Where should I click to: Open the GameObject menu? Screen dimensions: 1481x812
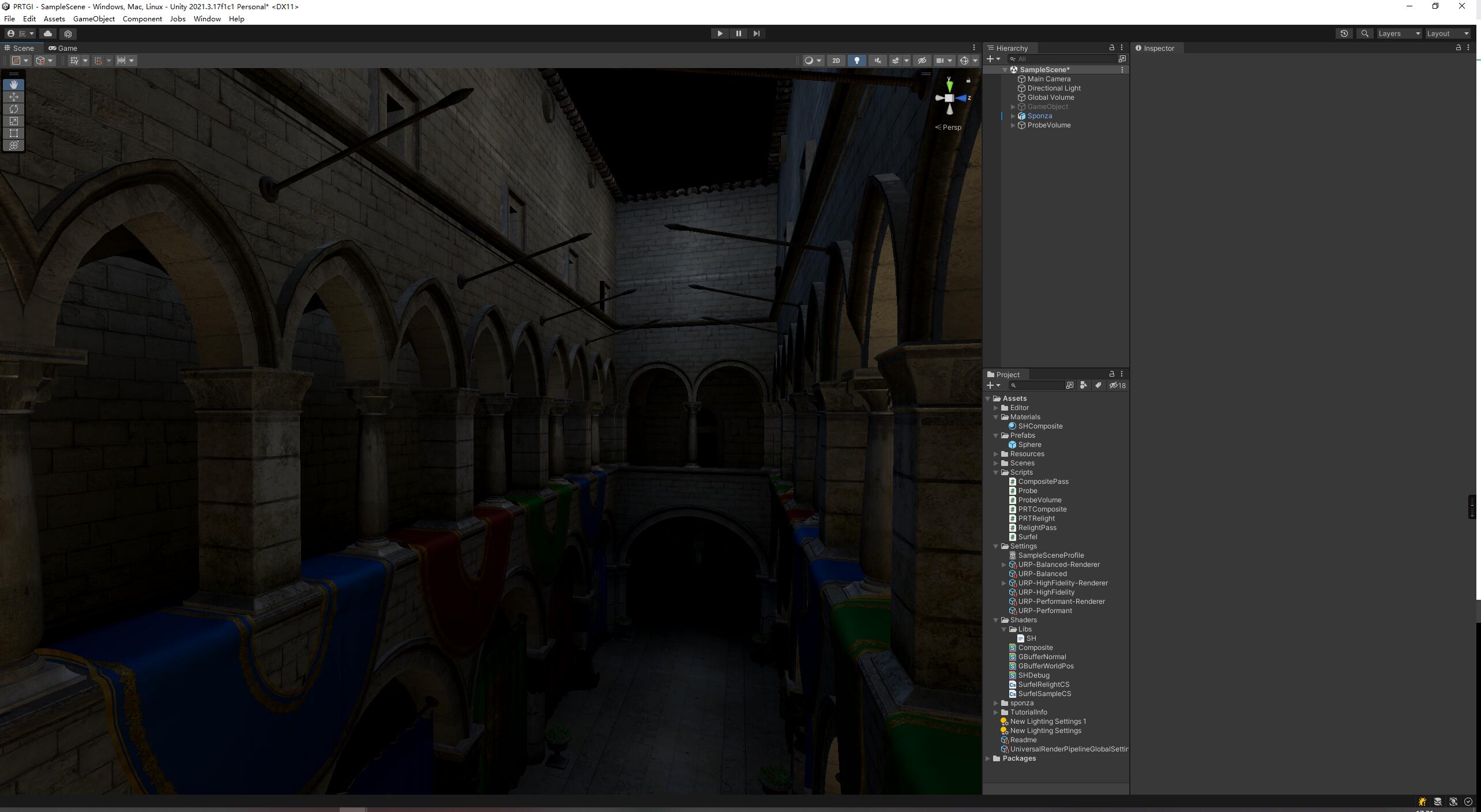click(x=93, y=18)
